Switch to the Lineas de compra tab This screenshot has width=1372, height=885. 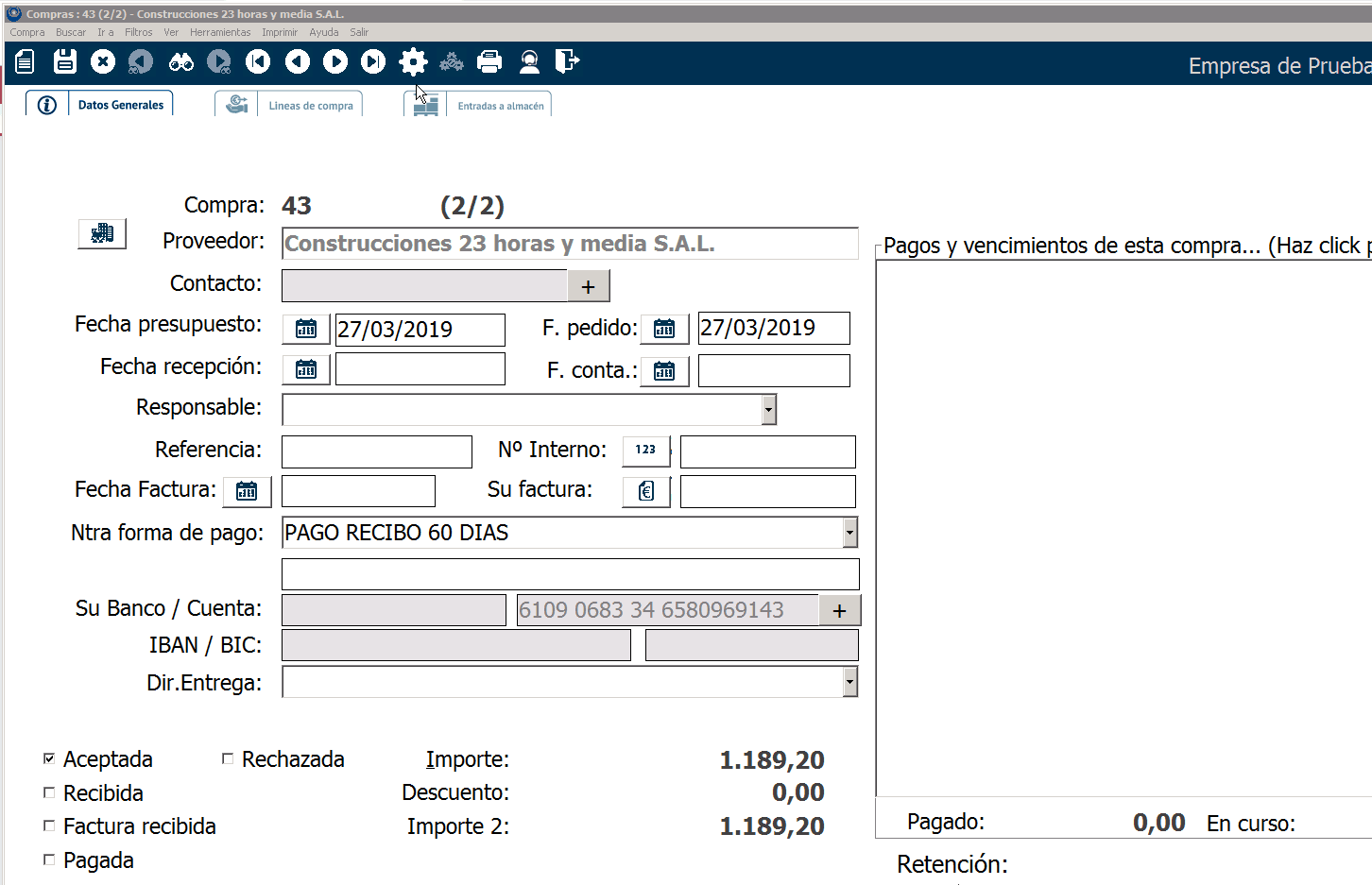(310, 106)
